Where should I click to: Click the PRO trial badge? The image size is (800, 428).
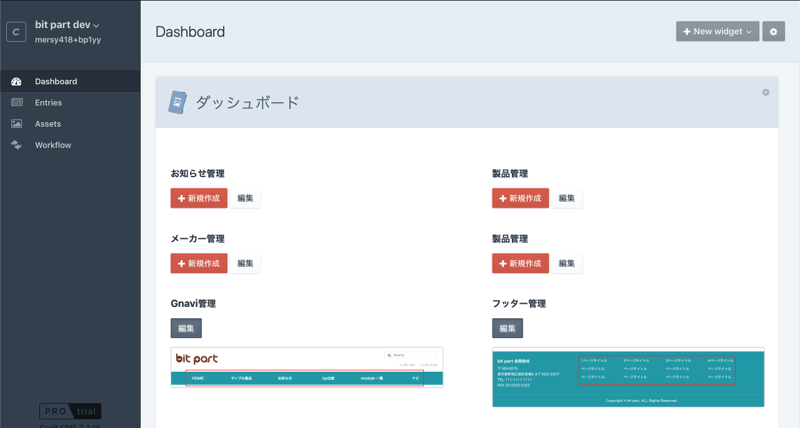(x=70, y=411)
